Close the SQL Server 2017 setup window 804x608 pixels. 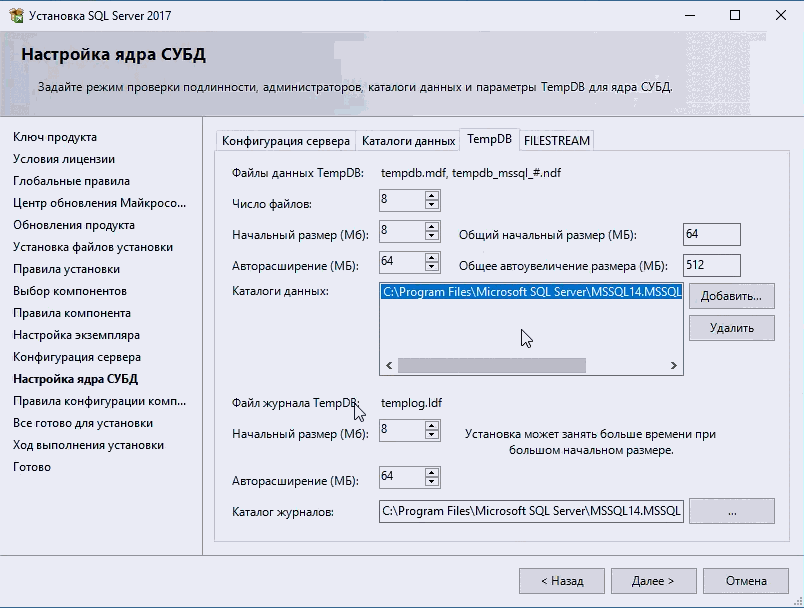[780, 15]
